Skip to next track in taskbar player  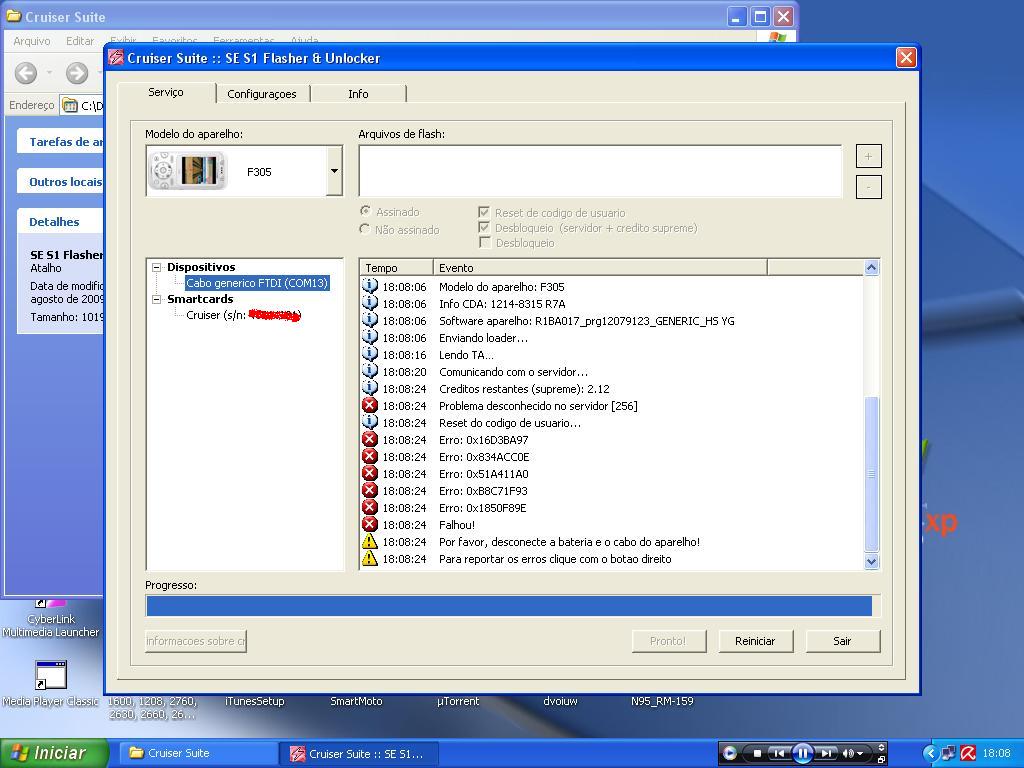[x=826, y=753]
